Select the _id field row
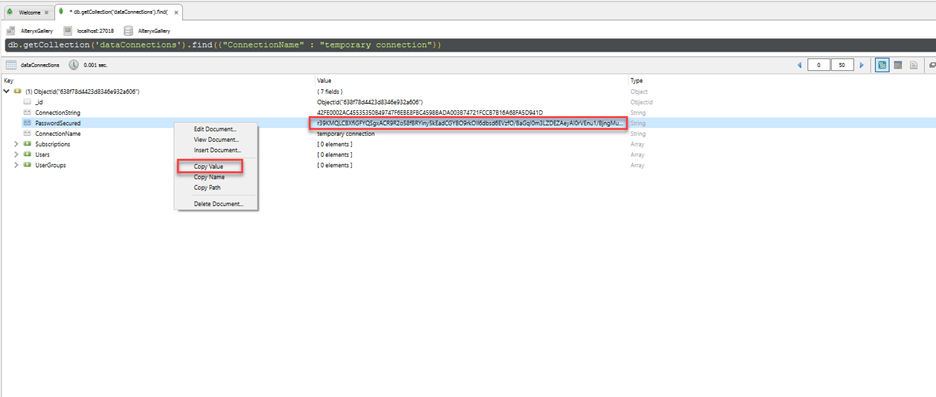936x397 pixels. [468, 102]
